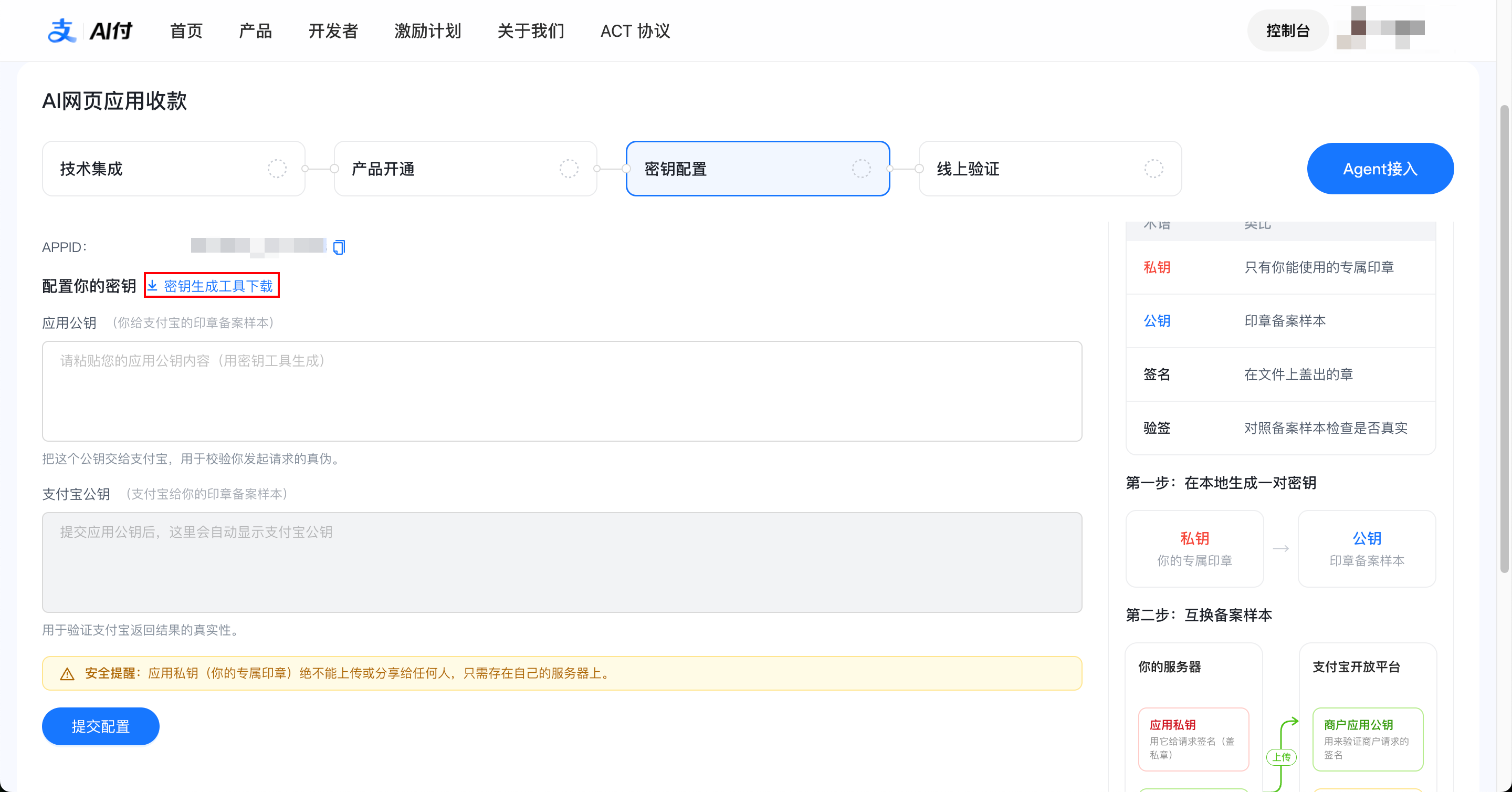Click the text 在文件上盖出的章

(1298, 374)
